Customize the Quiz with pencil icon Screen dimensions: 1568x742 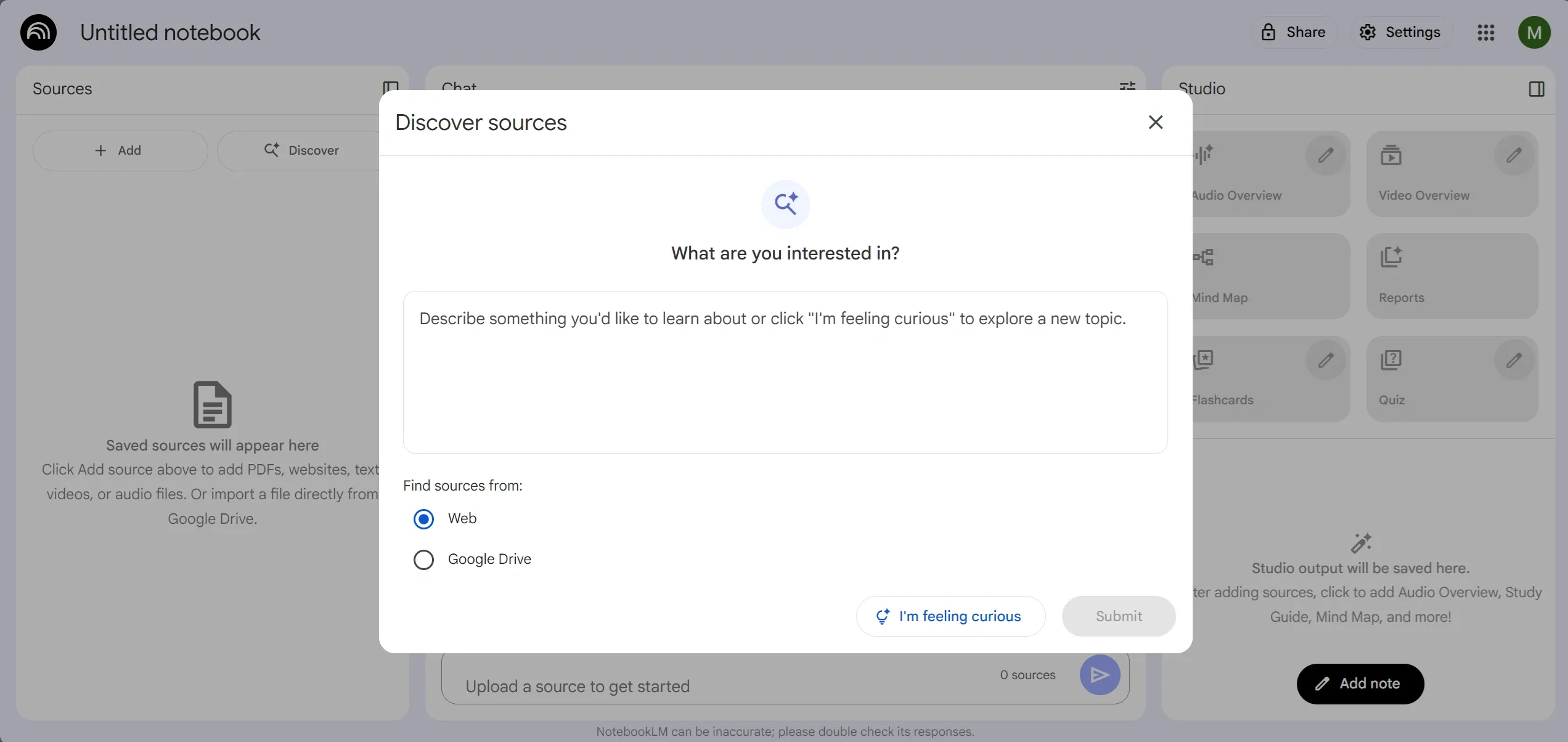pyautogui.click(x=1514, y=360)
